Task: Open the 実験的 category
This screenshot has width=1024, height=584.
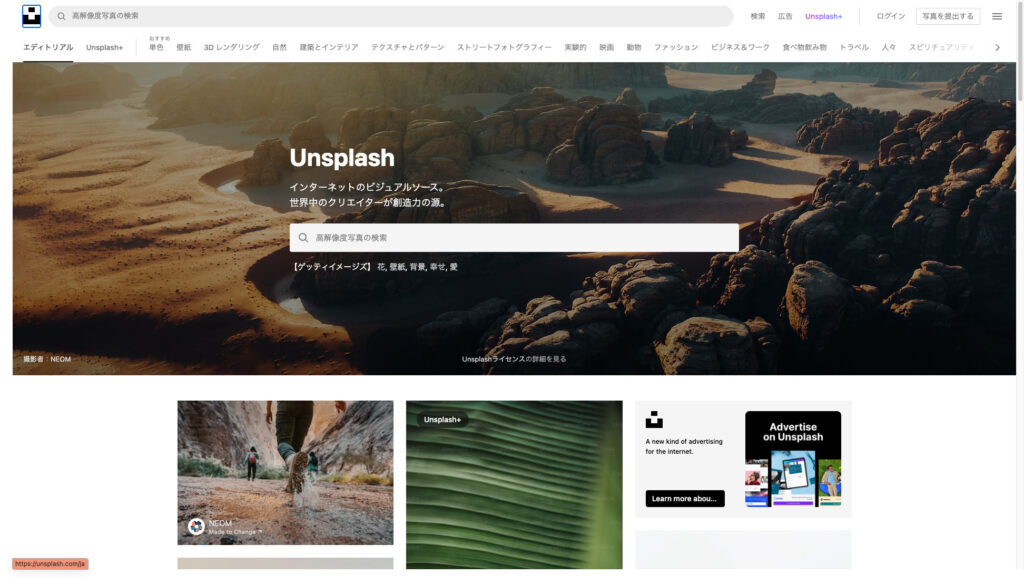Action: (x=575, y=47)
